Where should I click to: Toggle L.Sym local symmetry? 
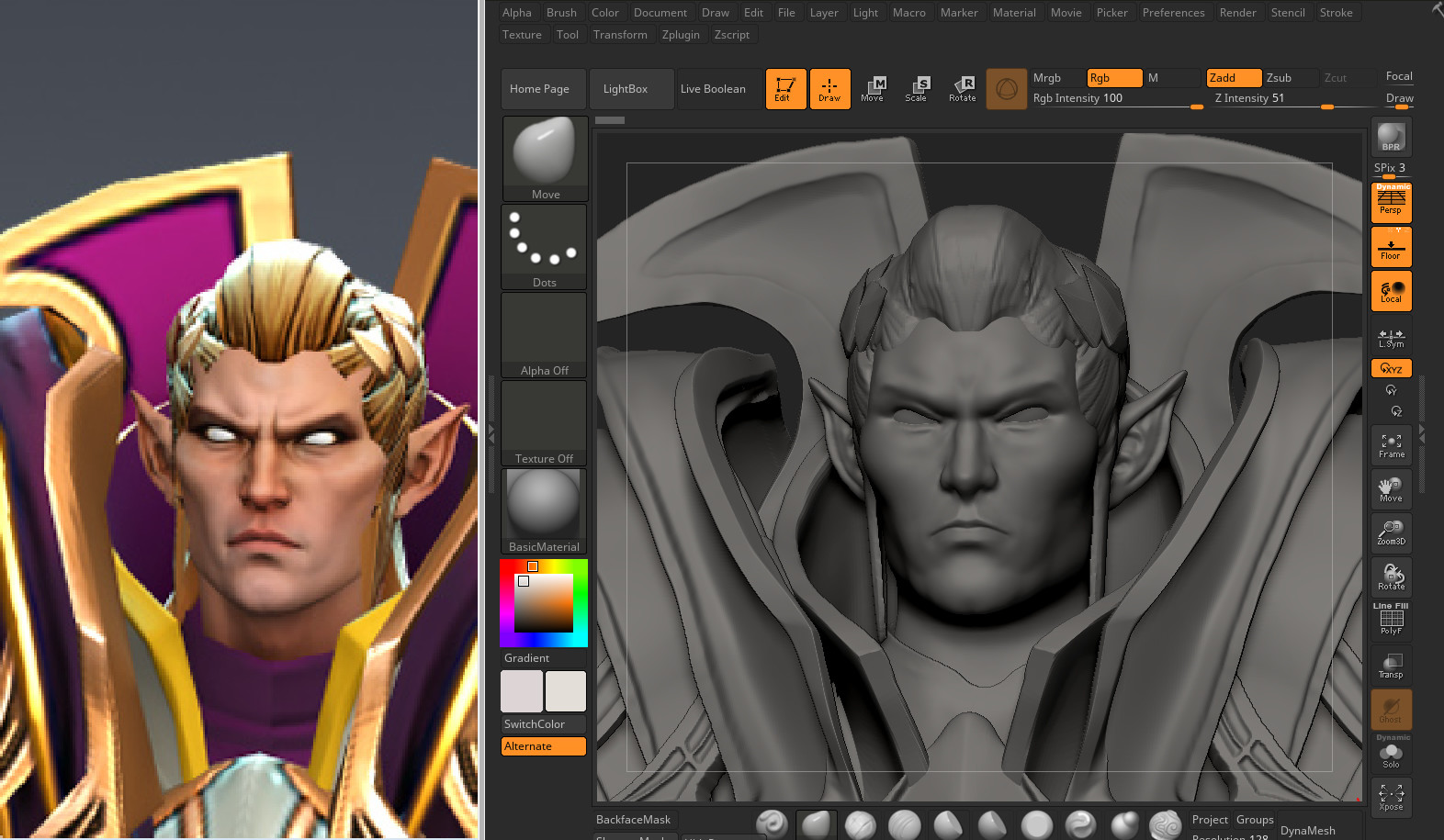1391,338
